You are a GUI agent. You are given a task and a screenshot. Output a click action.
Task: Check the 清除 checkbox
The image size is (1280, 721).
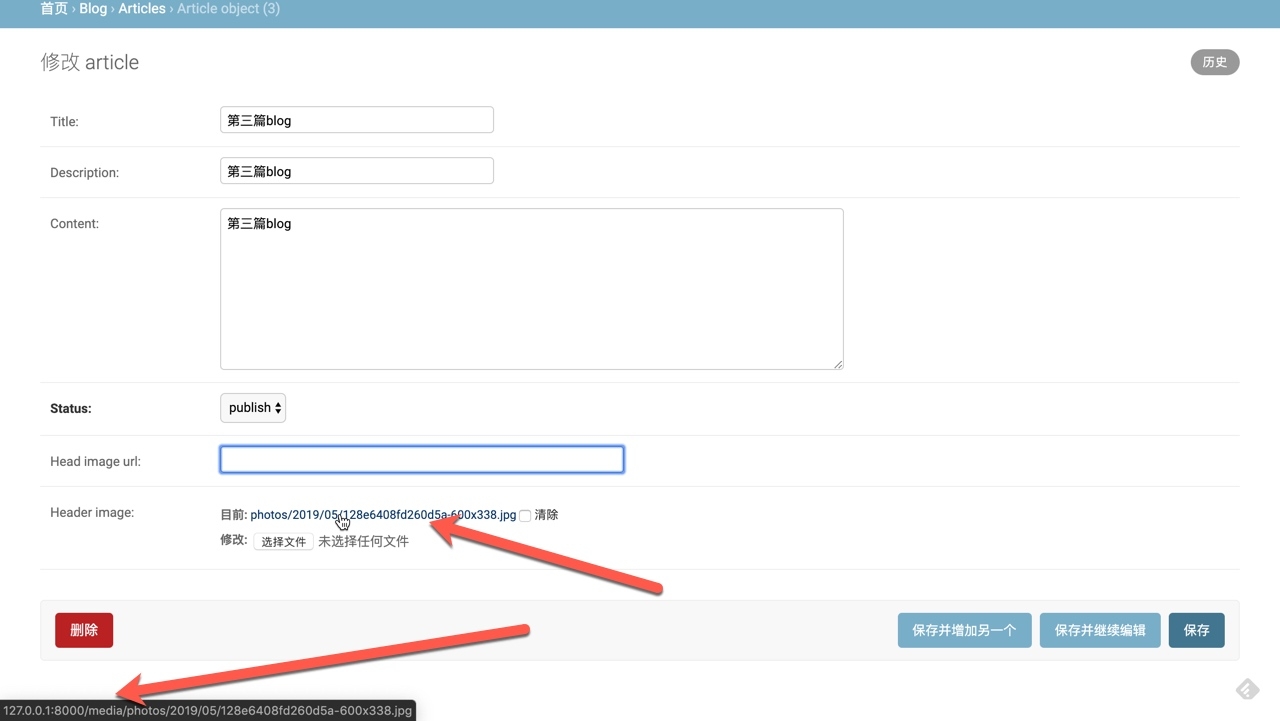click(x=525, y=516)
